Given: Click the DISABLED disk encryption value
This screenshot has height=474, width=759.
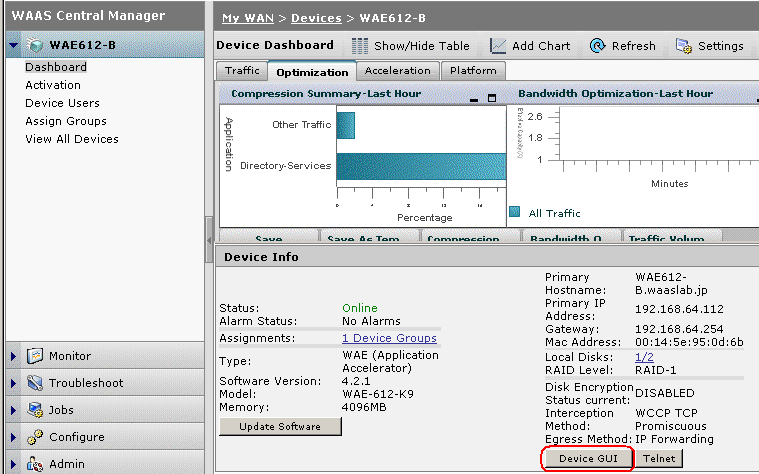Looking at the screenshot, I should tap(665, 393).
